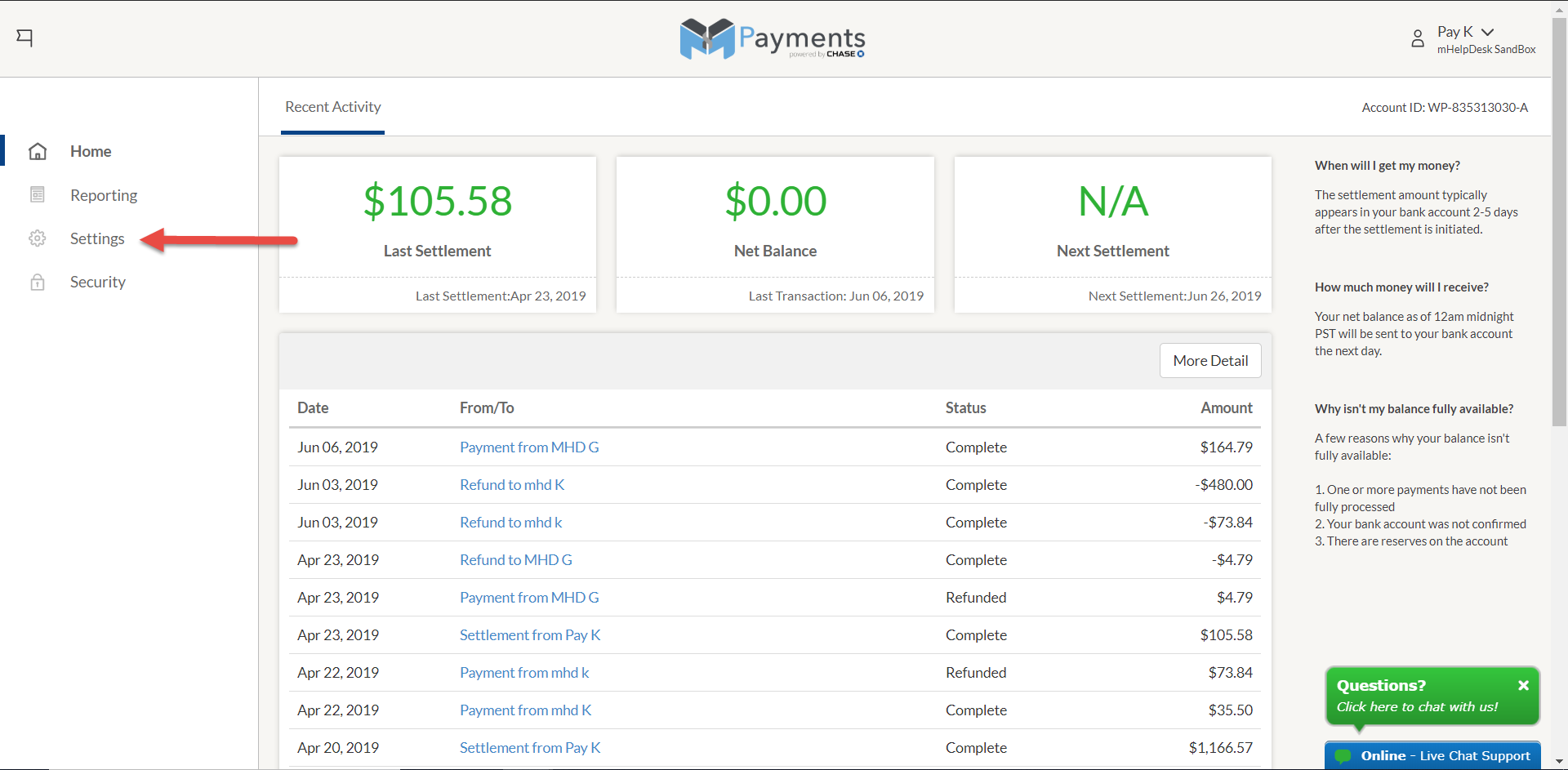Collapse the sidebar using the top-left icon
Image resolution: width=1568 pixels, height=770 pixels.
(24, 38)
